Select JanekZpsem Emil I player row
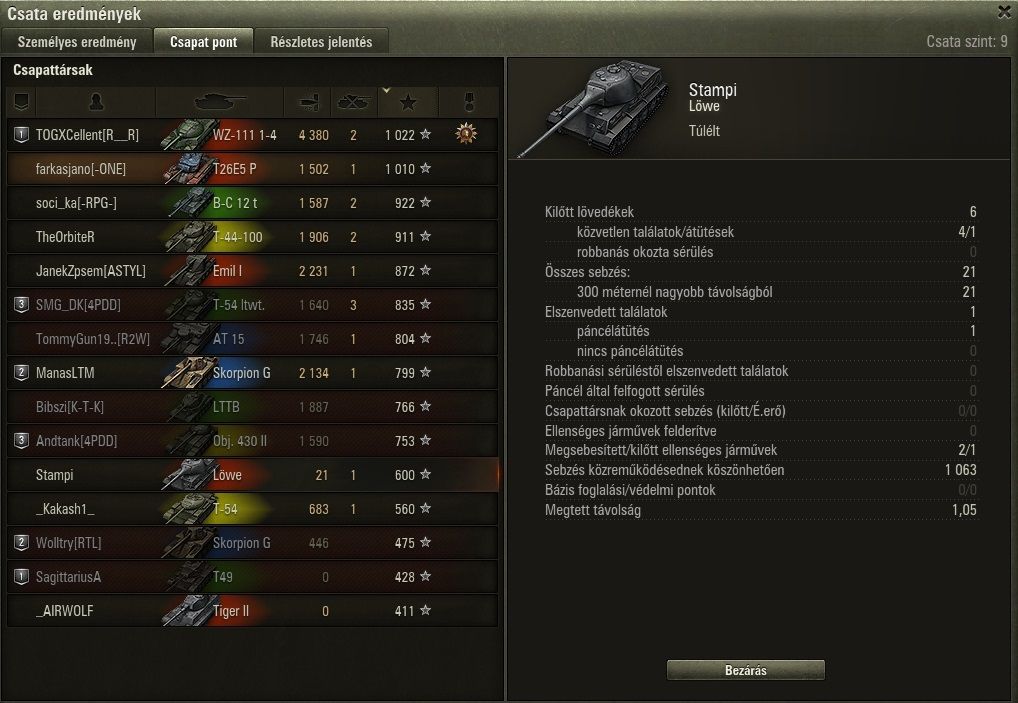 [x=253, y=271]
